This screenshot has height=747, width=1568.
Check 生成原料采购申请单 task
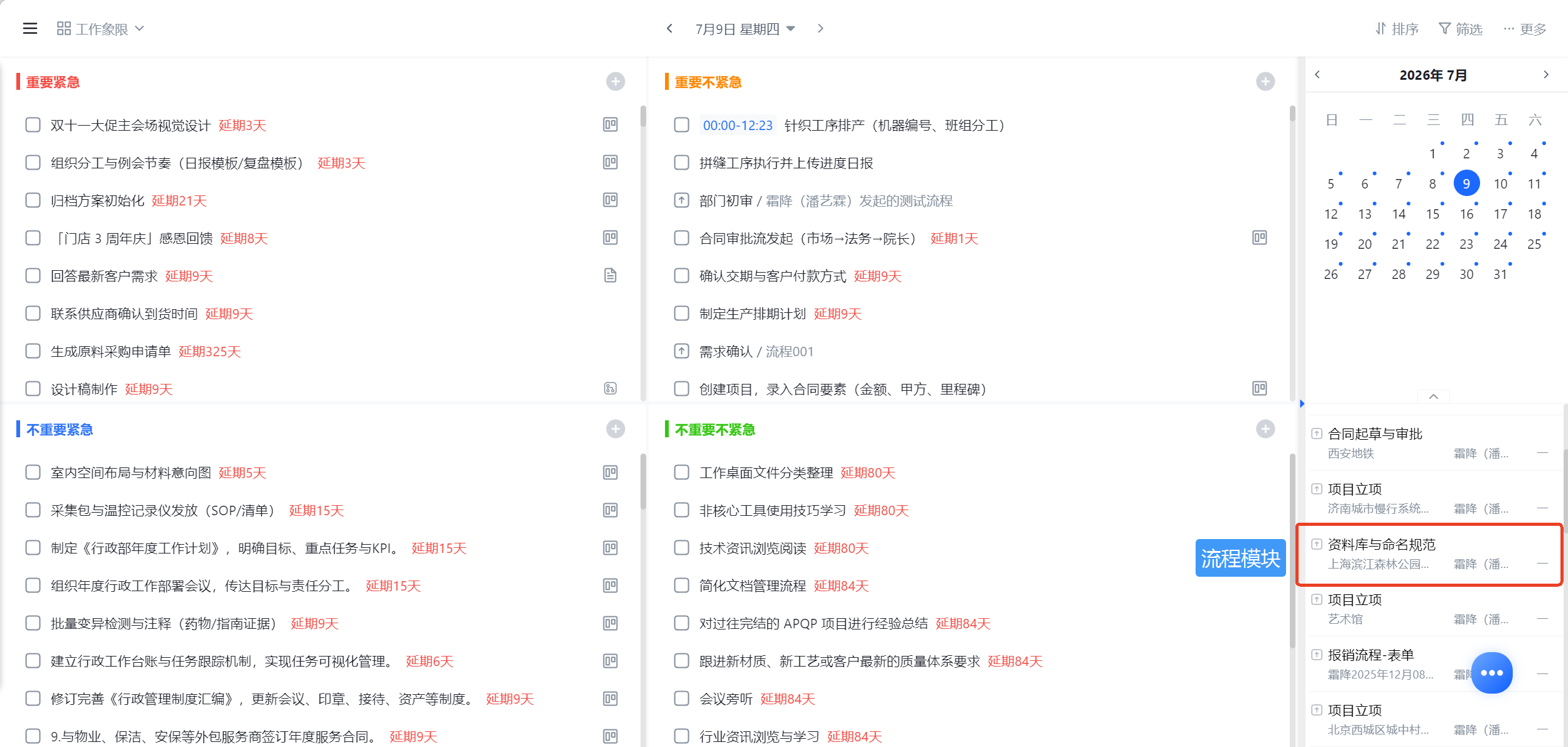33,351
